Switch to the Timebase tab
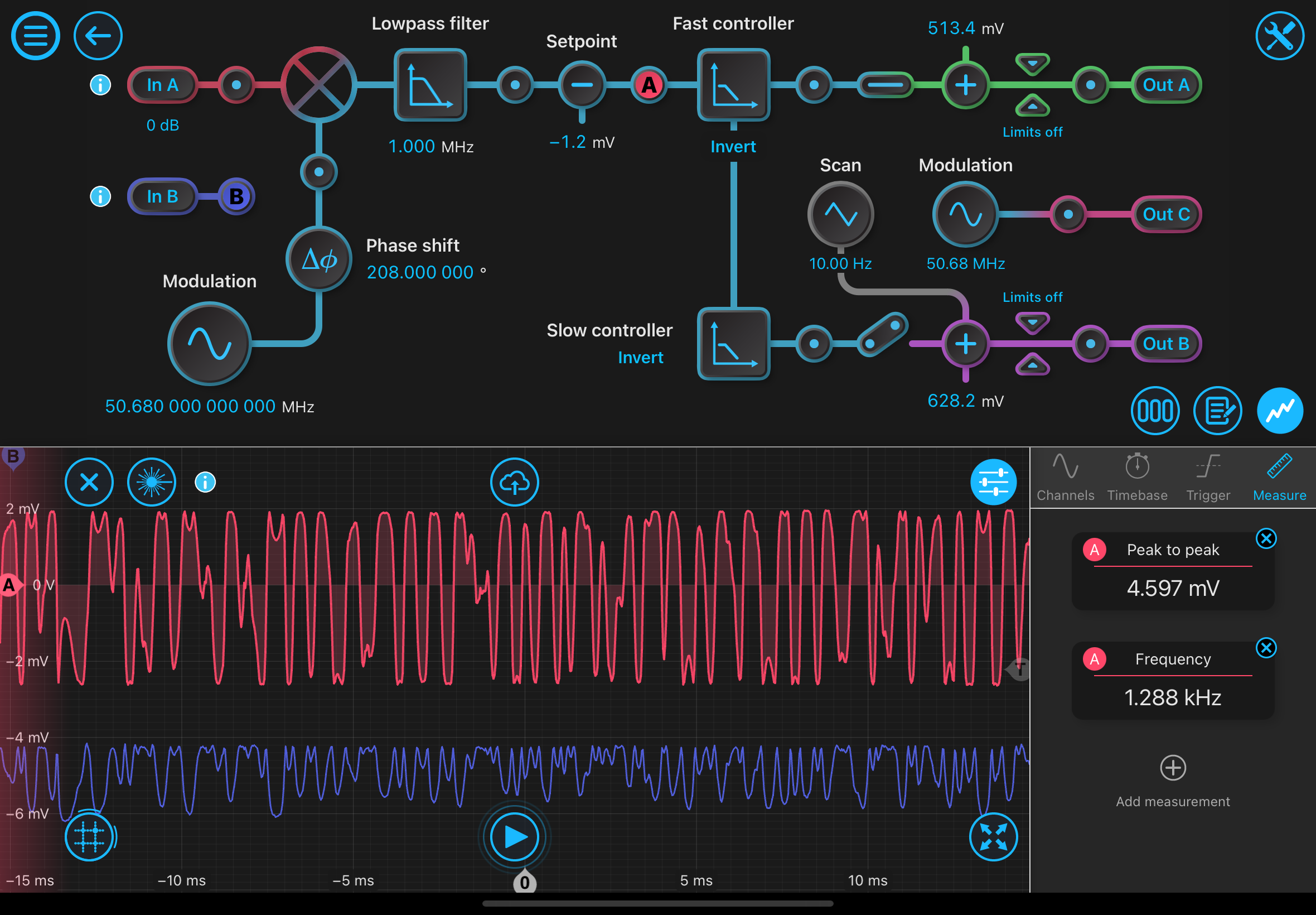 [1137, 477]
